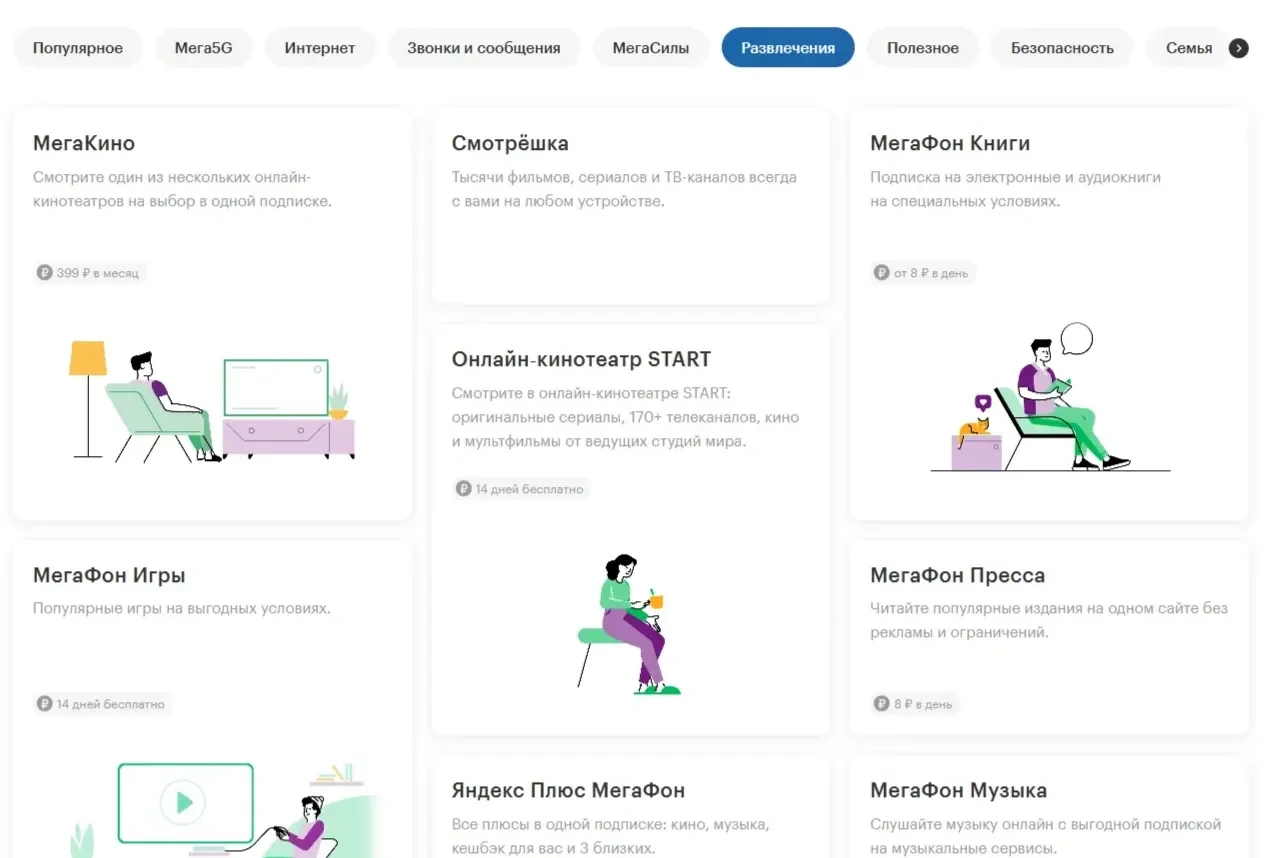The height and width of the screenshot is (858, 1275).
Task: Open the Онлайн-кинотеатр START title
Action: coord(581,359)
